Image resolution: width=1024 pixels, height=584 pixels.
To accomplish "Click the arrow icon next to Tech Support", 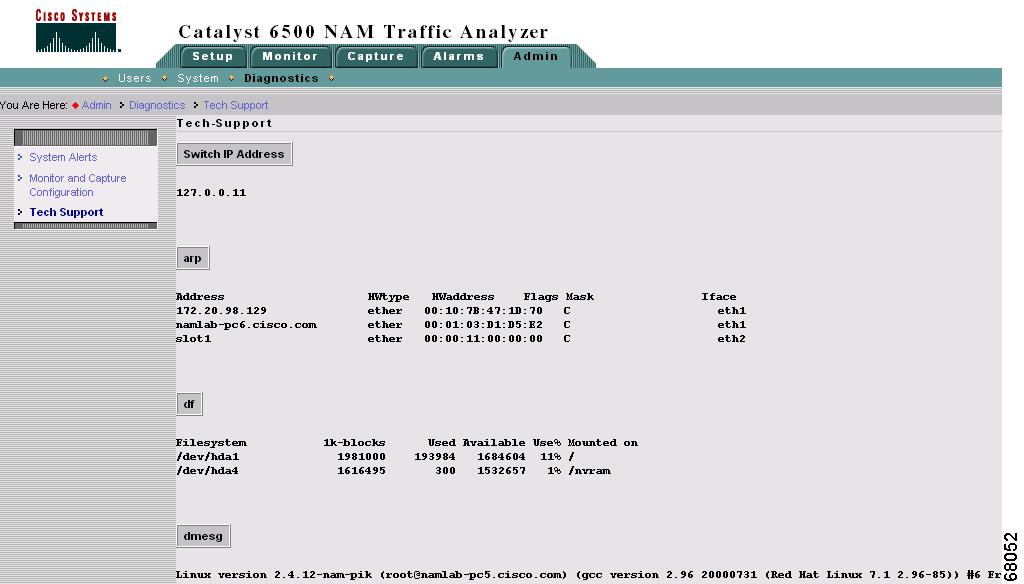I will [x=20, y=212].
